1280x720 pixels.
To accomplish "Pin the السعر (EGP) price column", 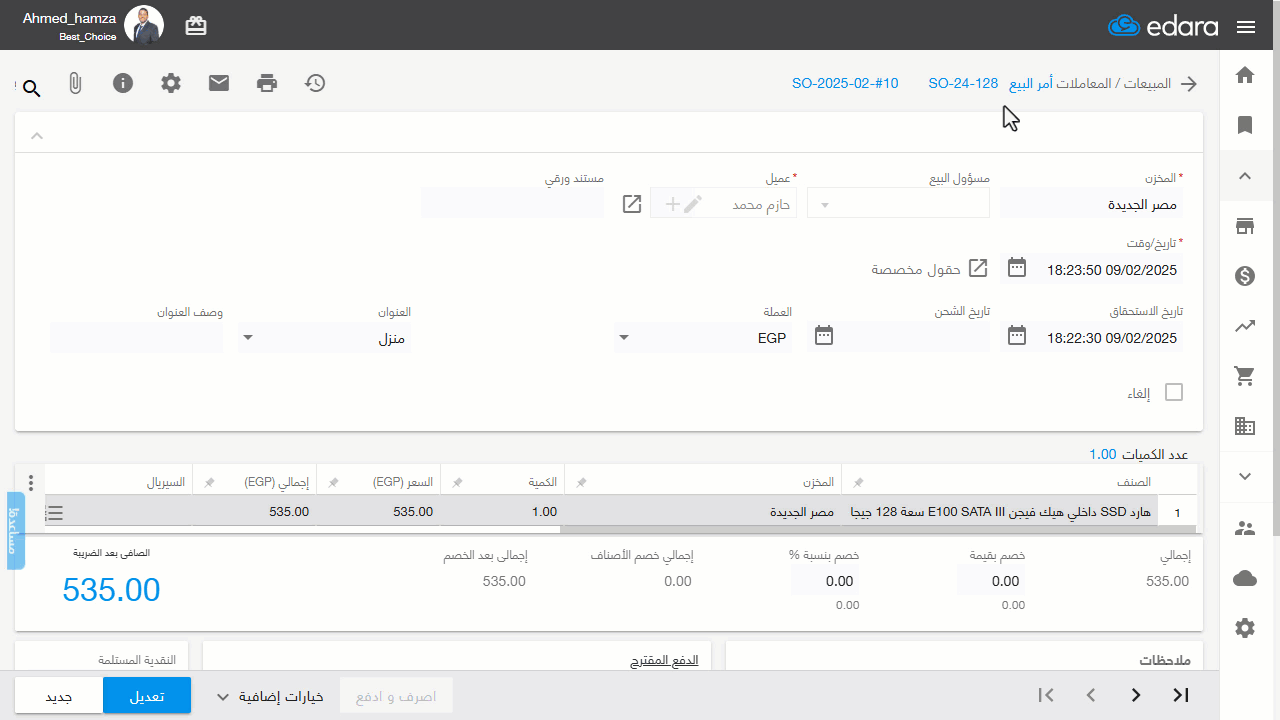I will (333, 482).
